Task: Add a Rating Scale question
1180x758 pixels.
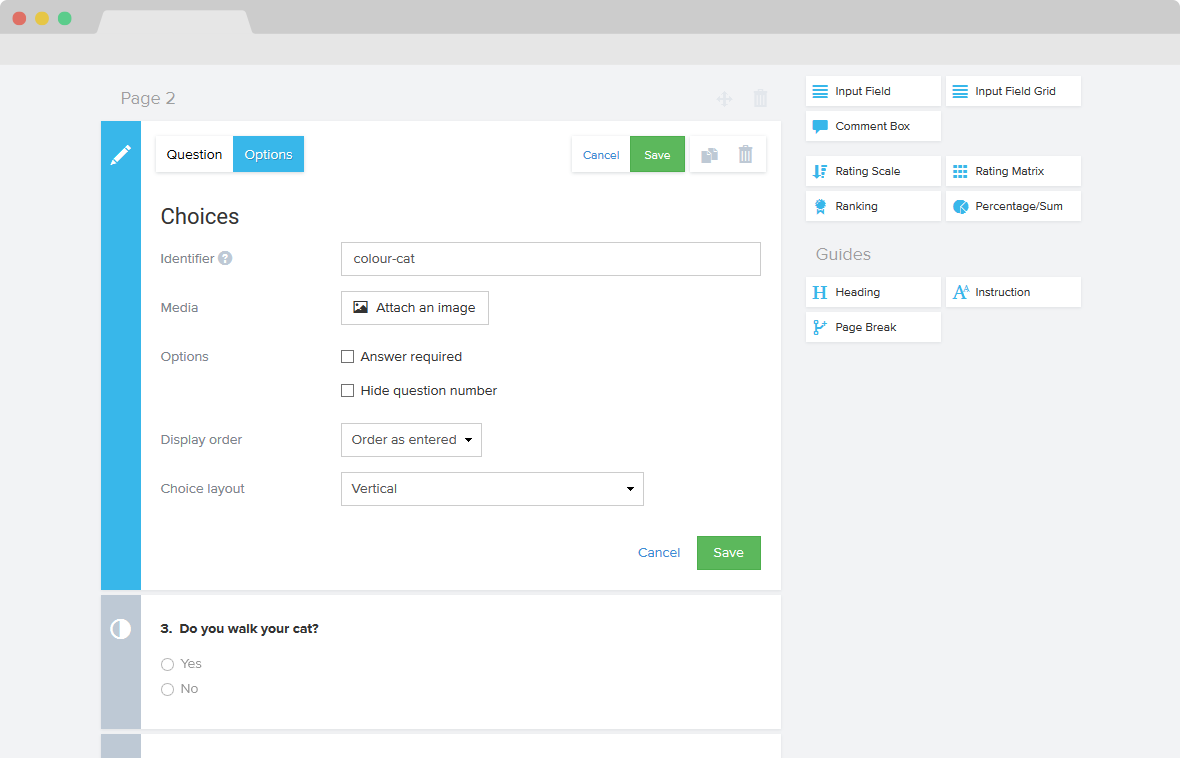Action: point(873,172)
